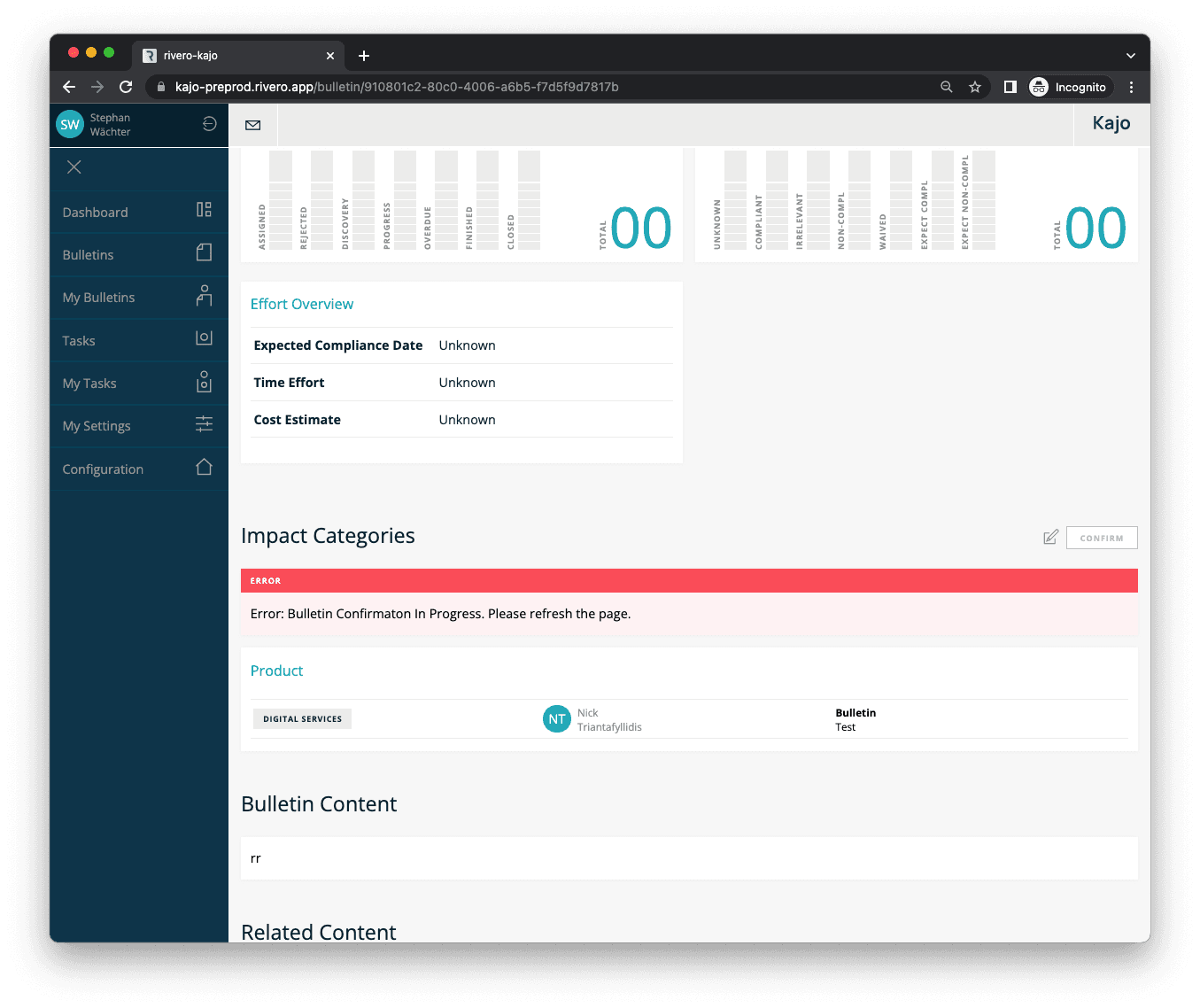Click the Impact Categories heading
This screenshot has width=1200, height=1008.
[x=328, y=536]
